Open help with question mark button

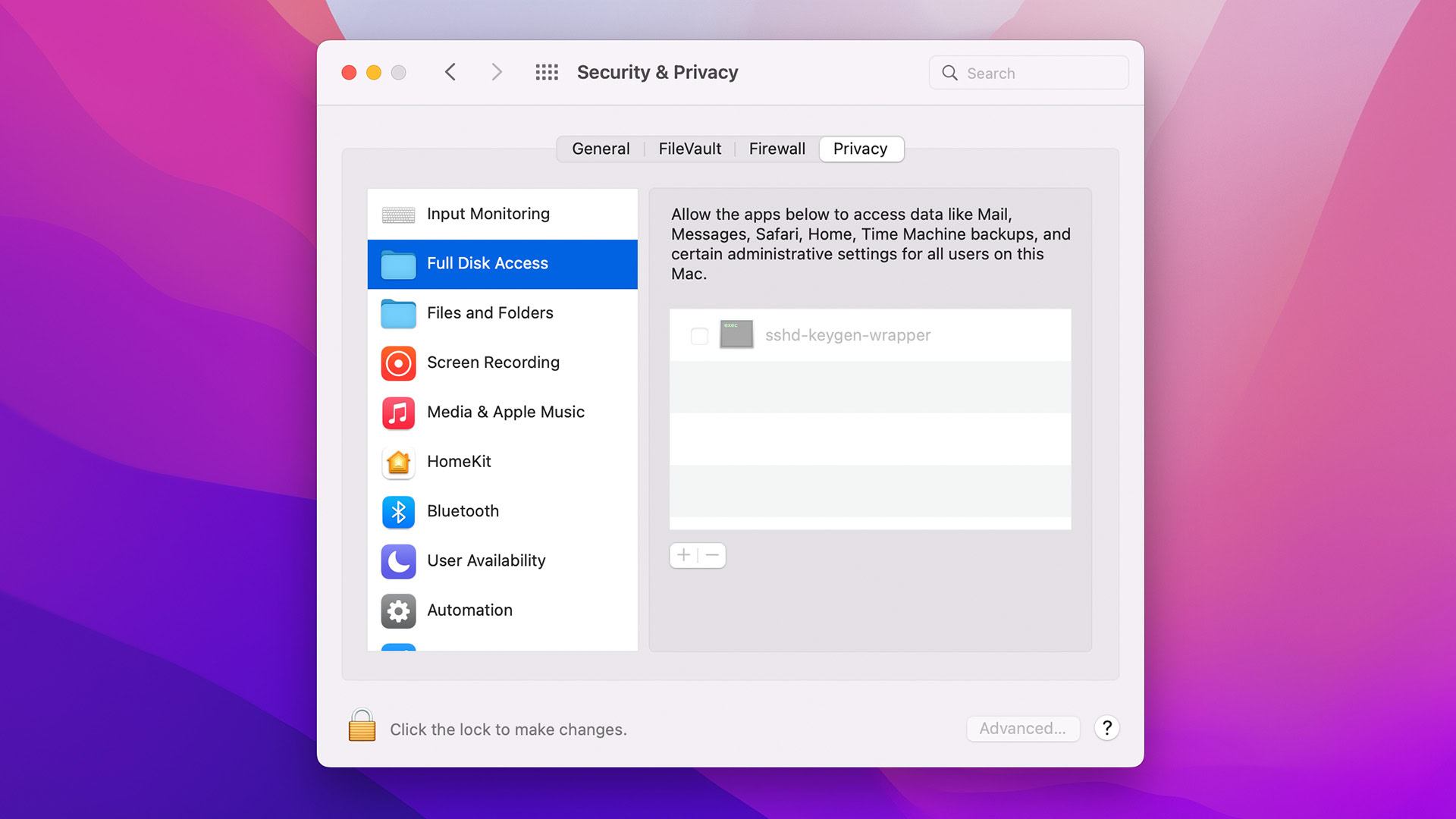pos(1106,728)
